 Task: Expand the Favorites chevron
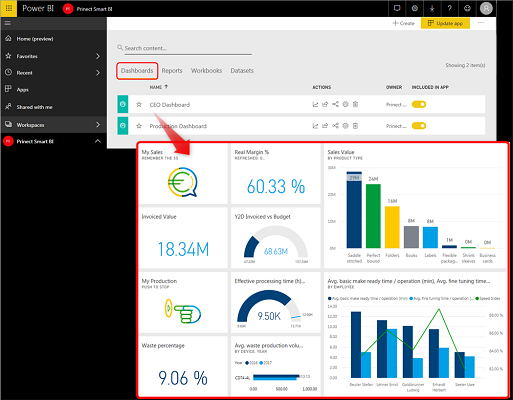98,56
